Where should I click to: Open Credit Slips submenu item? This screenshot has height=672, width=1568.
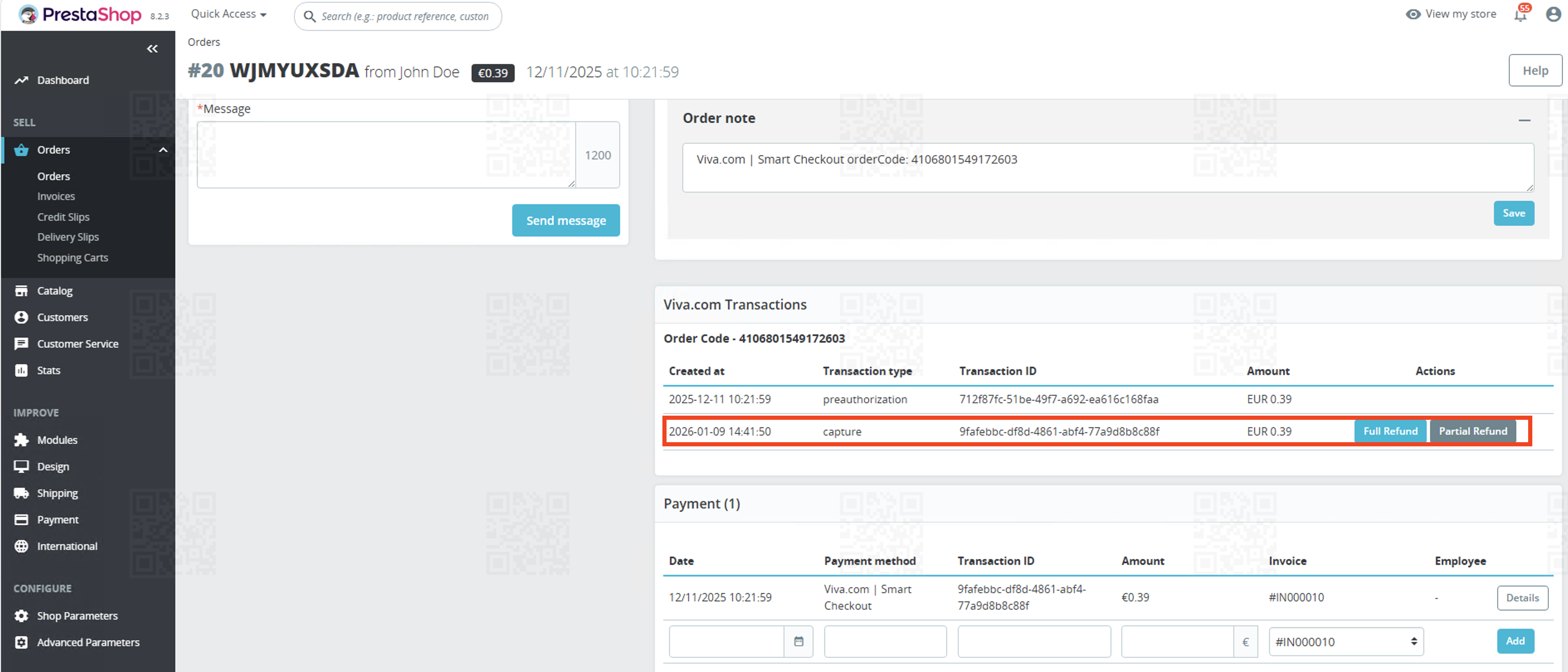64,217
